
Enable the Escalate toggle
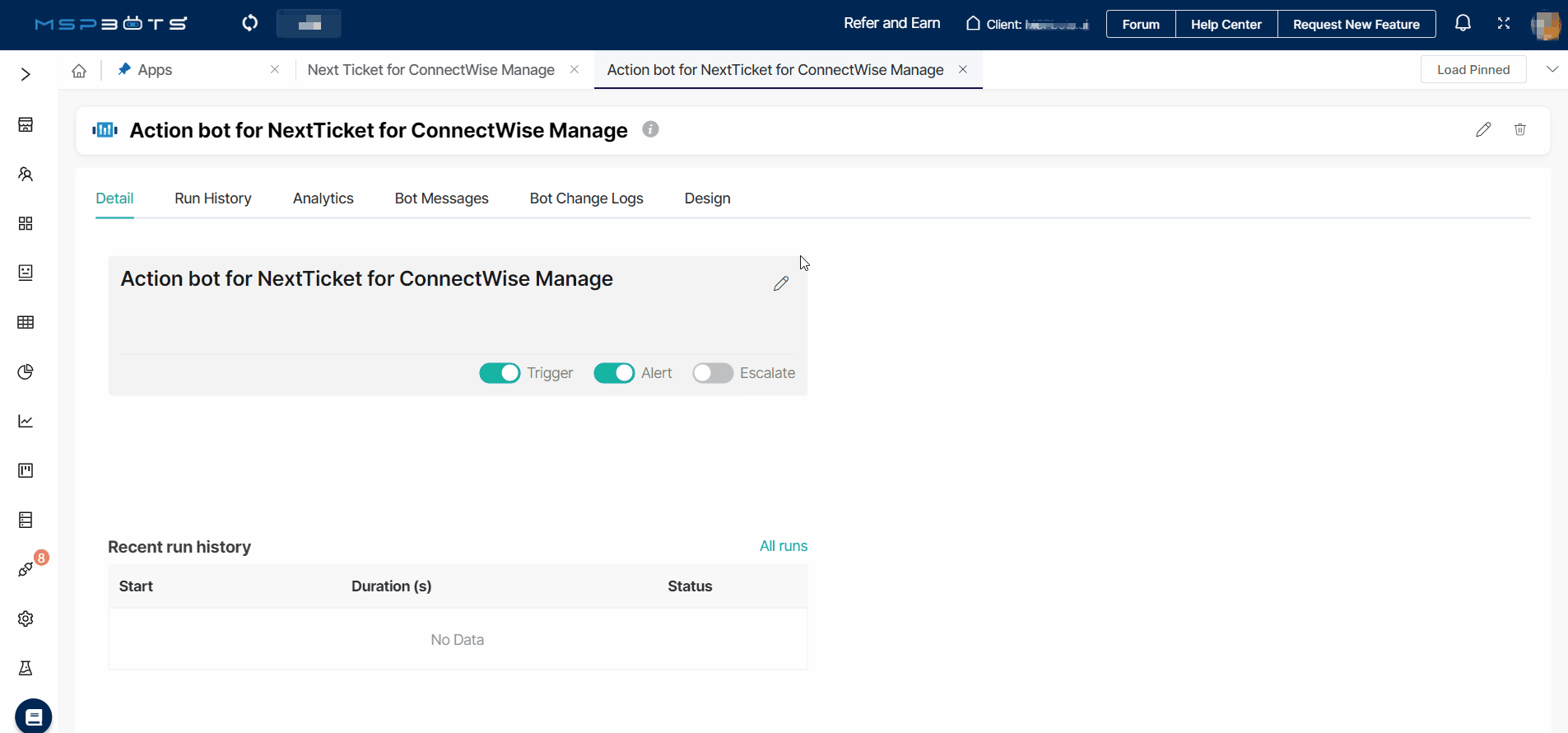tap(712, 373)
